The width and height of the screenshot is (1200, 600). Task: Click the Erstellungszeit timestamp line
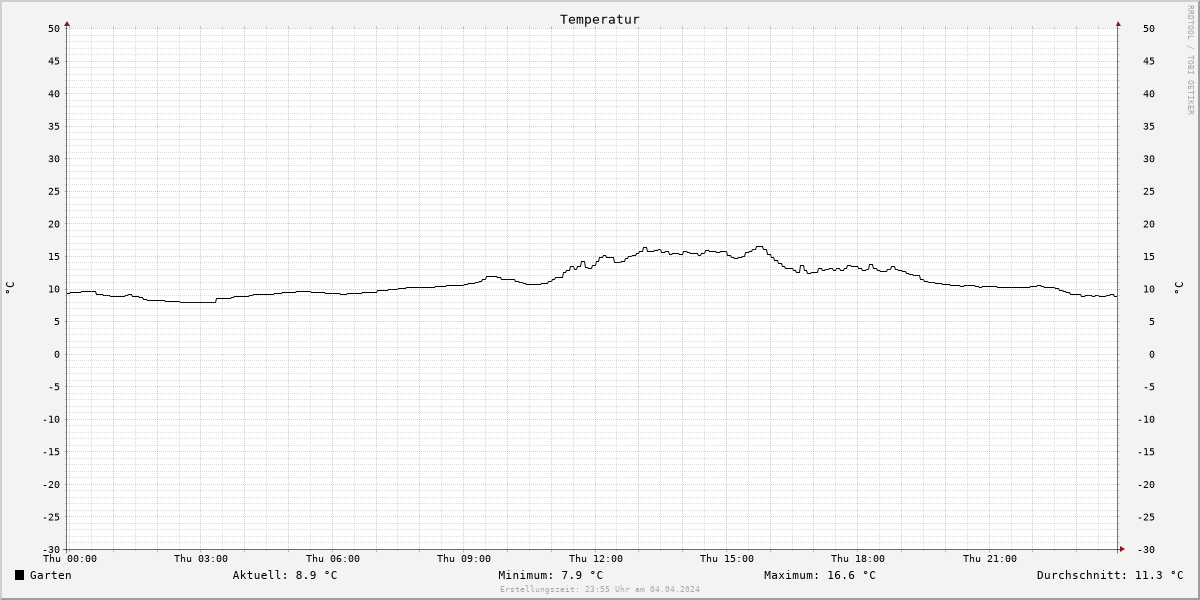pyautogui.click(x=600, y=589)
